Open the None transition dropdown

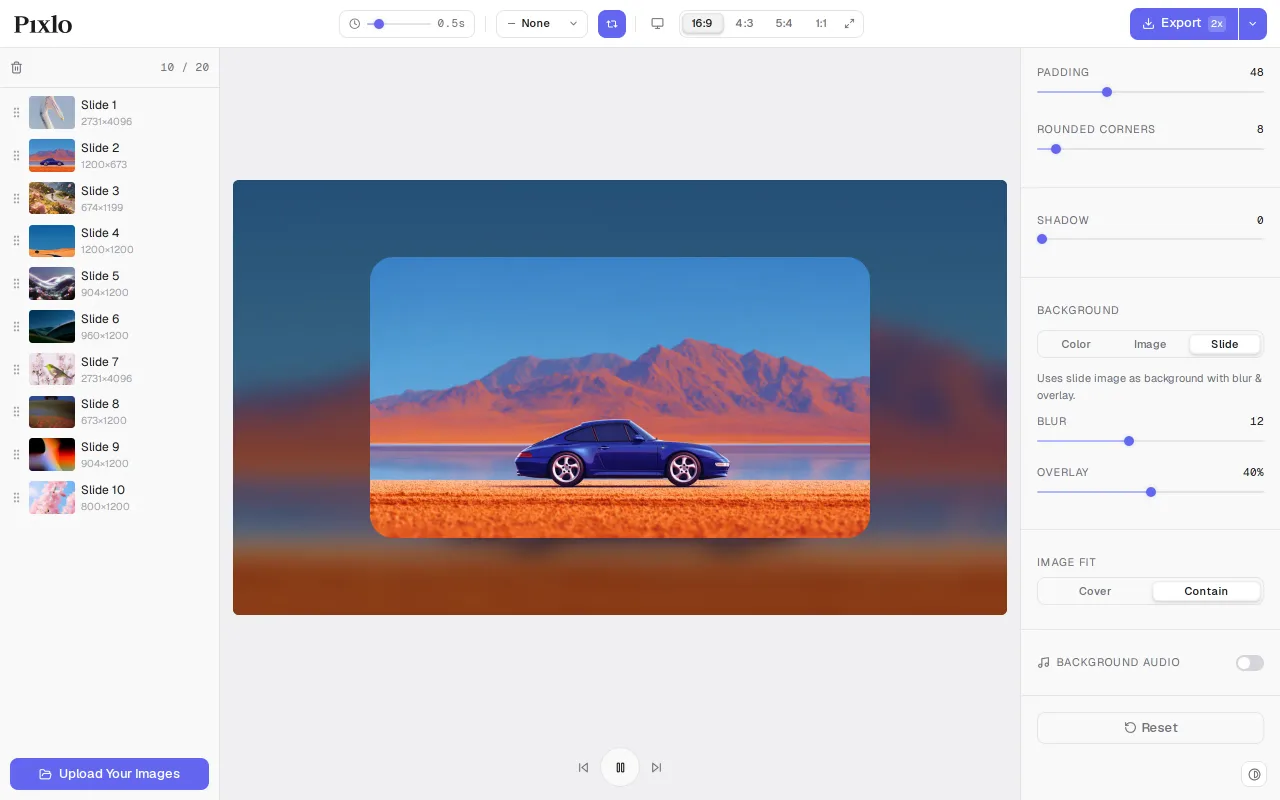pos(542,24)
